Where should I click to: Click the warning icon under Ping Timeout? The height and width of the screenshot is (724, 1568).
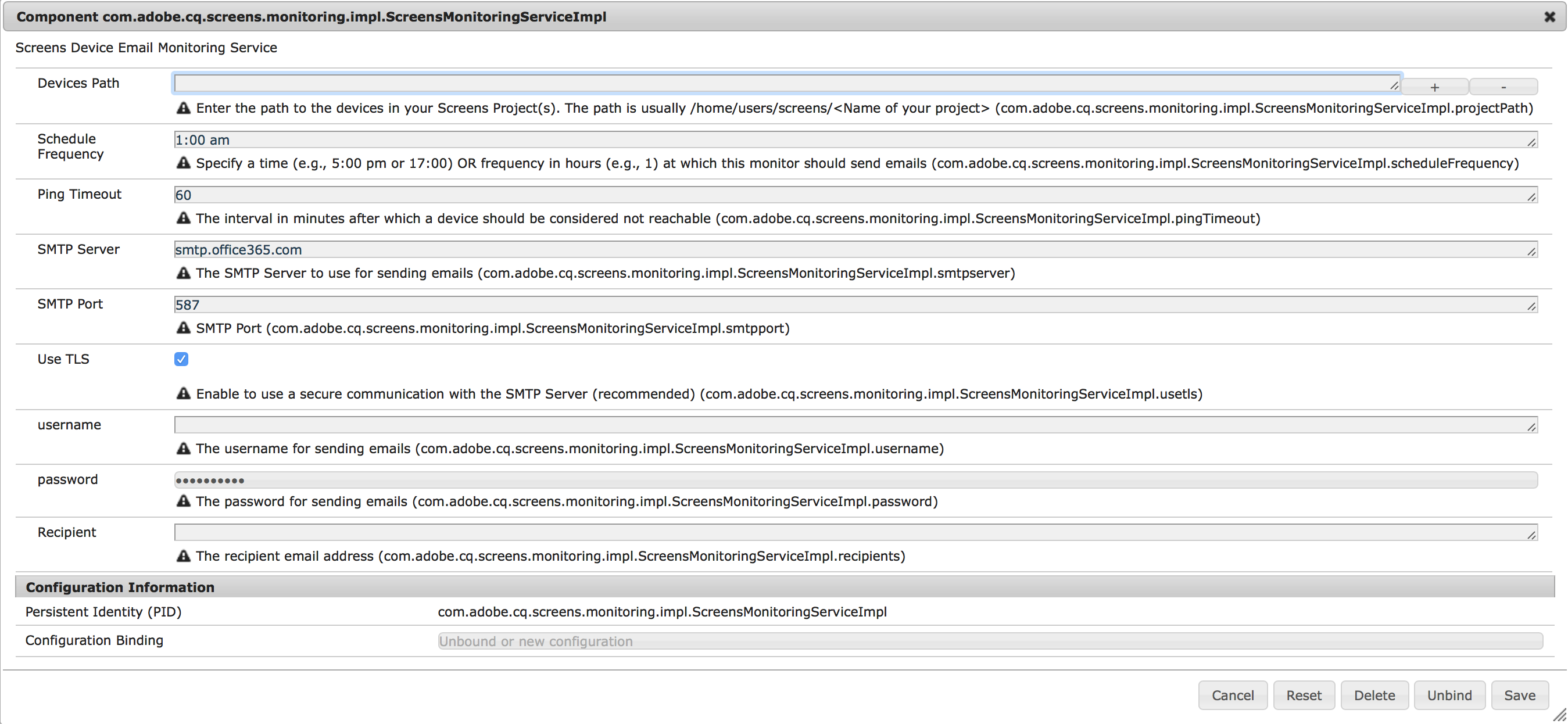(183, 218)
